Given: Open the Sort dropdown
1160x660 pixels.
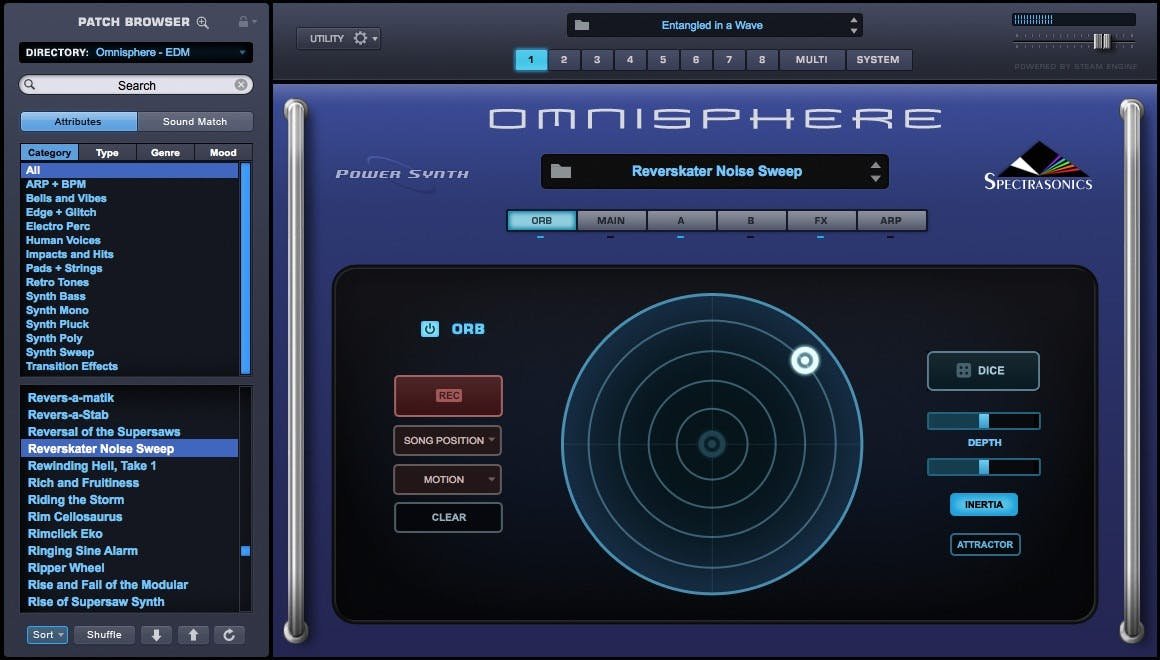Looking at the screenshot, I should 46,634.
